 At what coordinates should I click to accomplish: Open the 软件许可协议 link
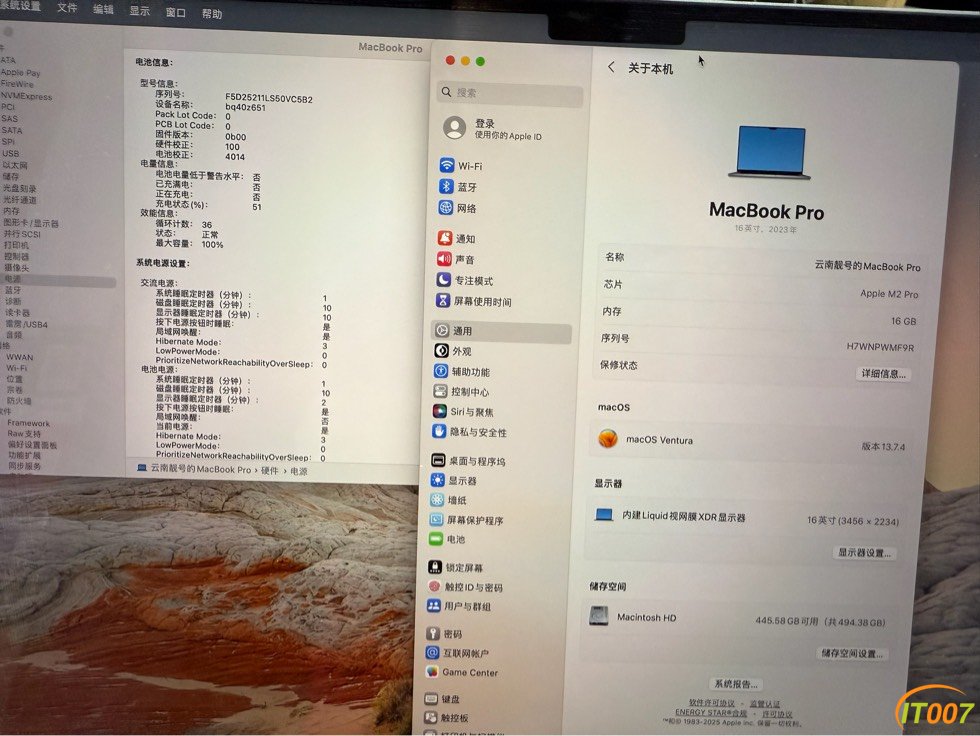click(712, 704)
